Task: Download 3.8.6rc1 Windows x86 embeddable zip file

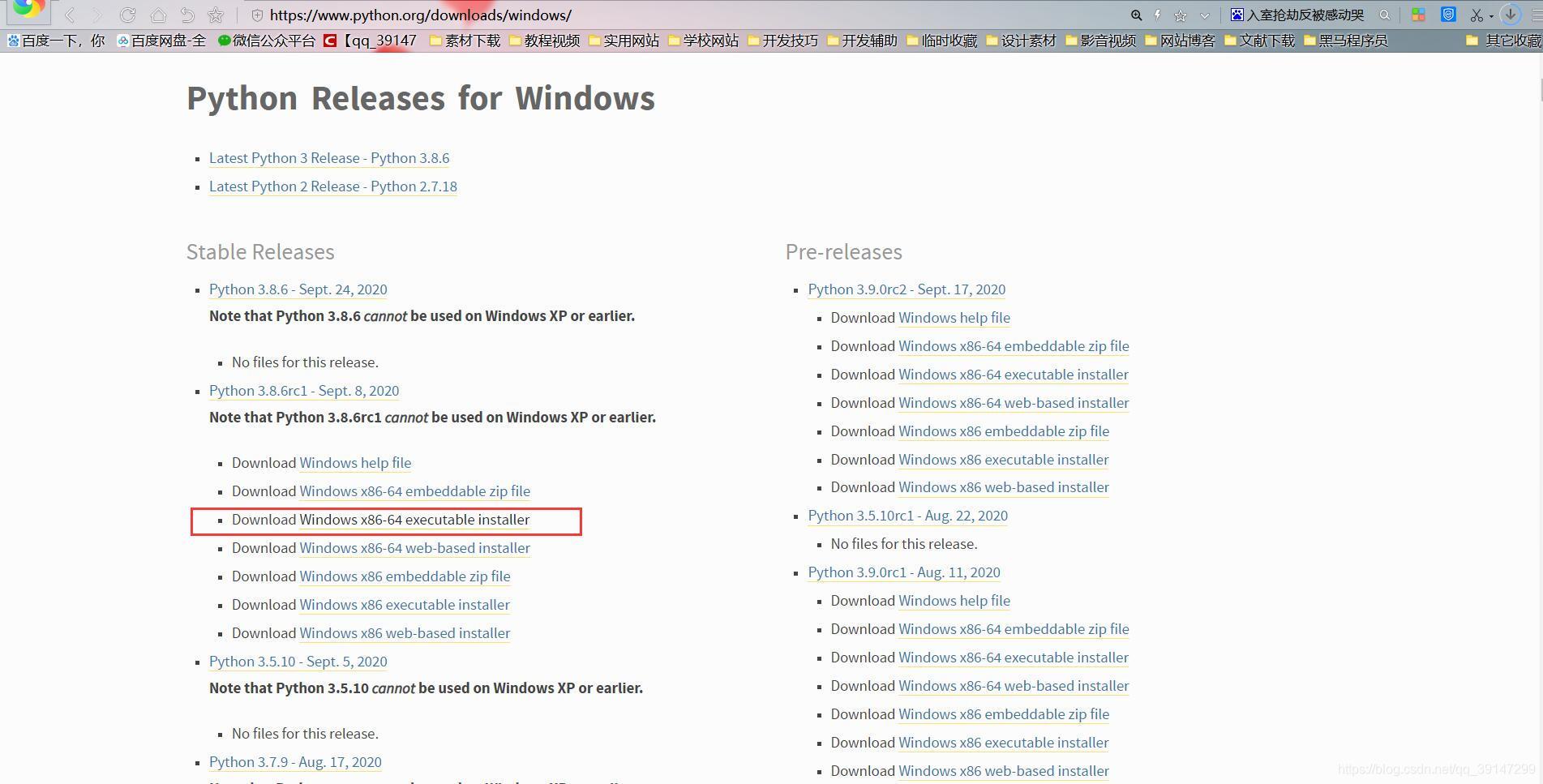Action: [405, 576]
